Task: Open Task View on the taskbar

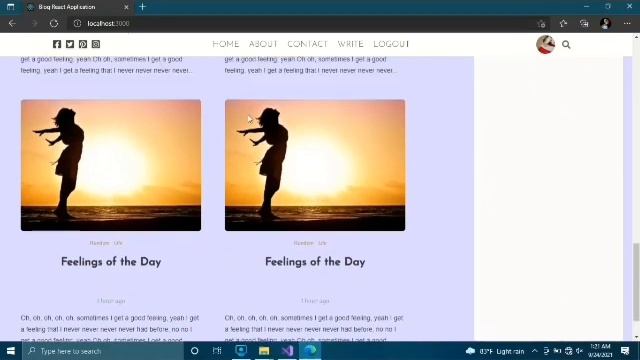Action: 217,351
